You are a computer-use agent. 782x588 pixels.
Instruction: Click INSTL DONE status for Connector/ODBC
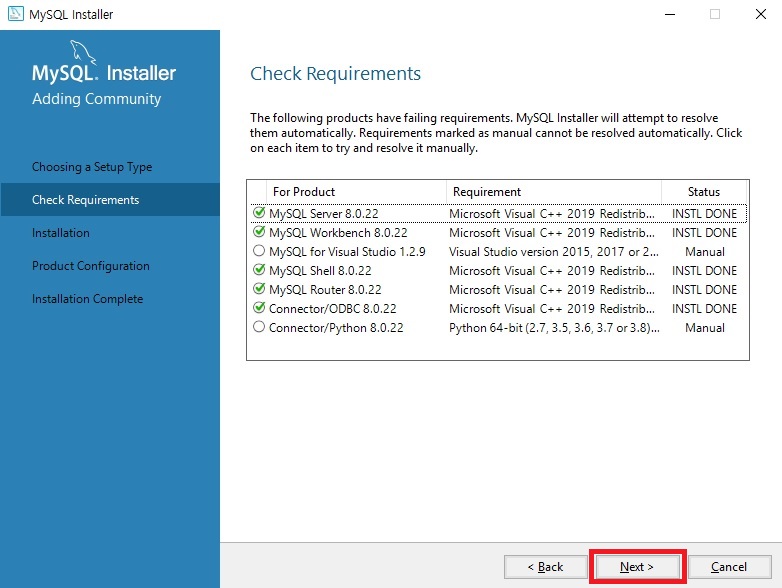704,308
